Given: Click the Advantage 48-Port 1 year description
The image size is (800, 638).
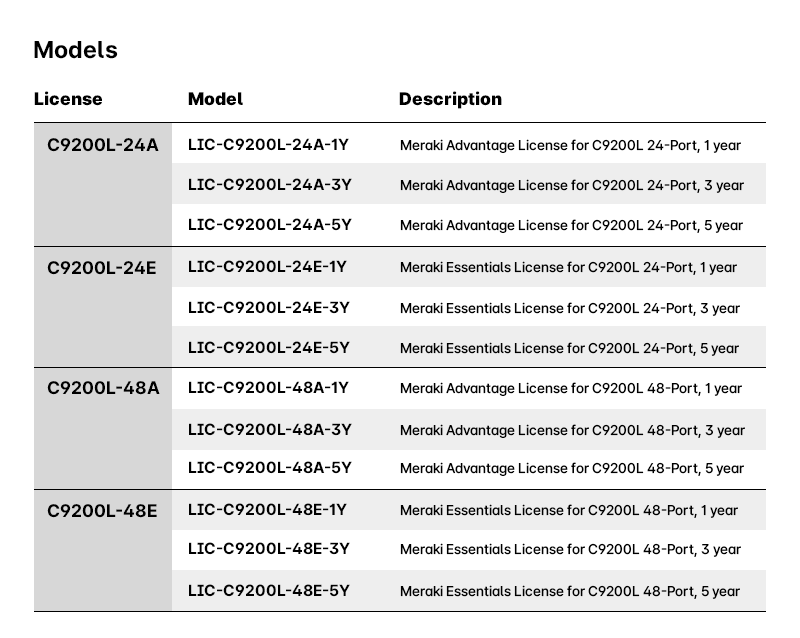Looking at the screenshot, I should click(x=572, y=389).
